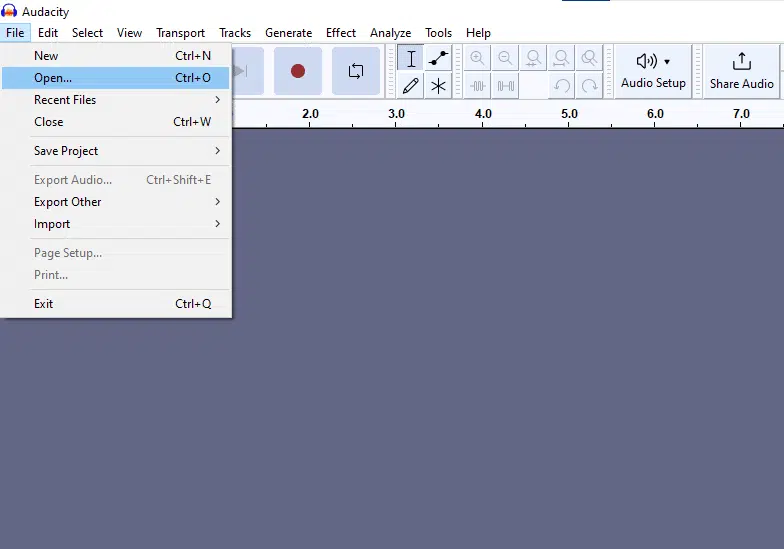Click the Undo arrow icon
This screenshot has width=784, height=549.
click(562, 86)
